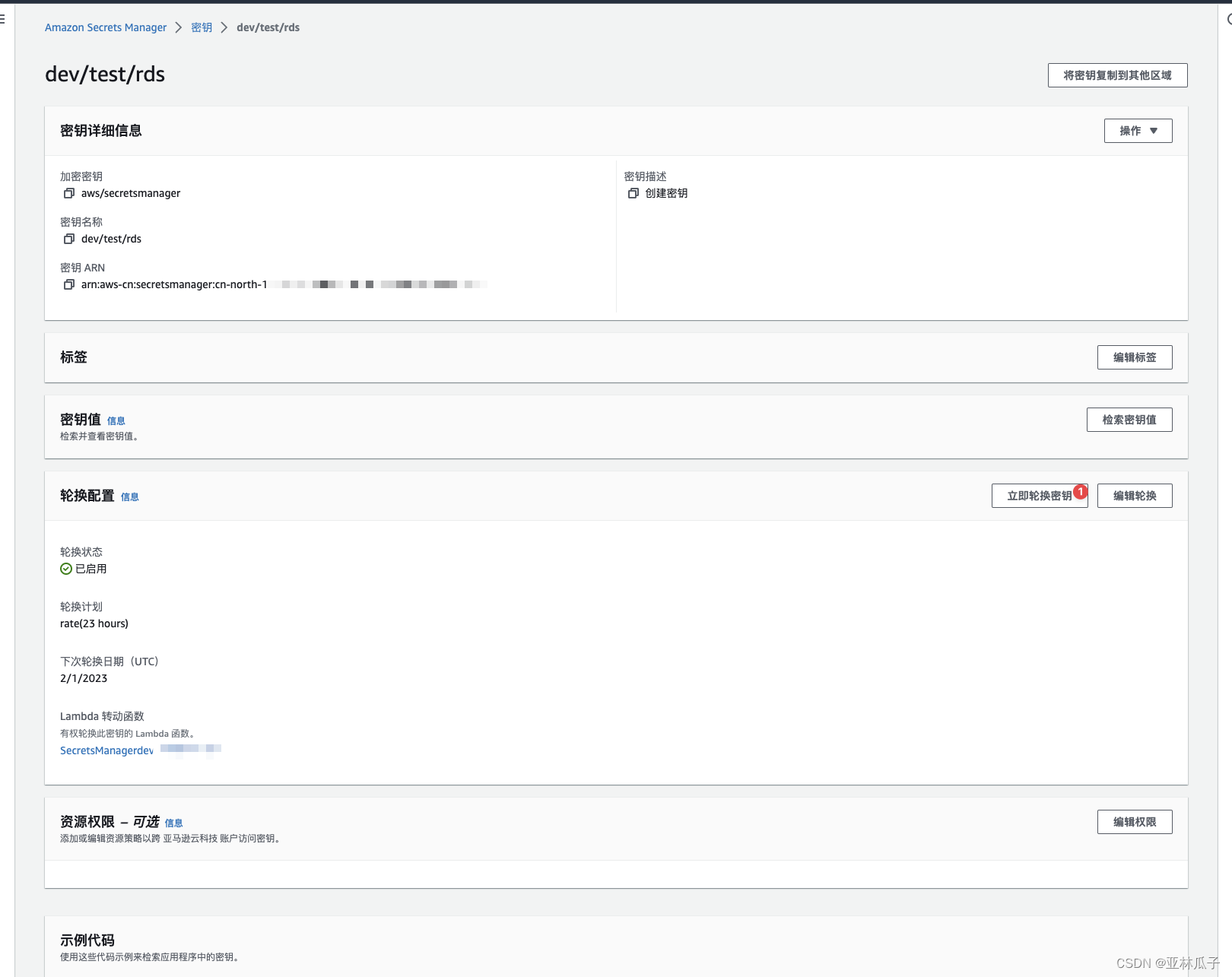The image size is (1232, 977).
Task: Select the rate(23 hours) rotation schedule text
Action: coord(94,623)
